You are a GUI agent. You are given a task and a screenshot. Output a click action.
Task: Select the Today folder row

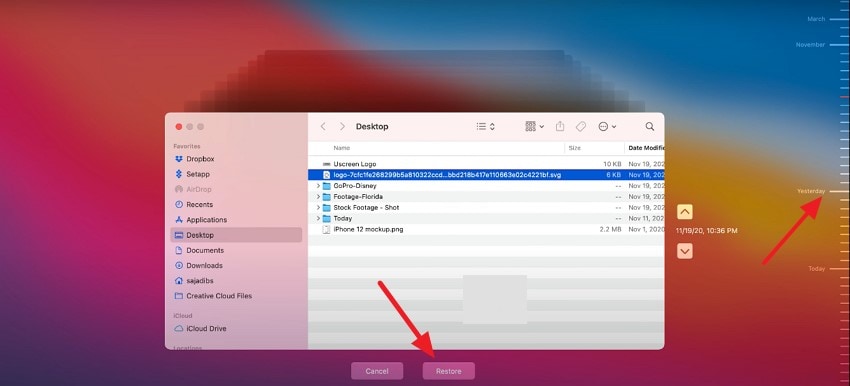tap(486, 218)
